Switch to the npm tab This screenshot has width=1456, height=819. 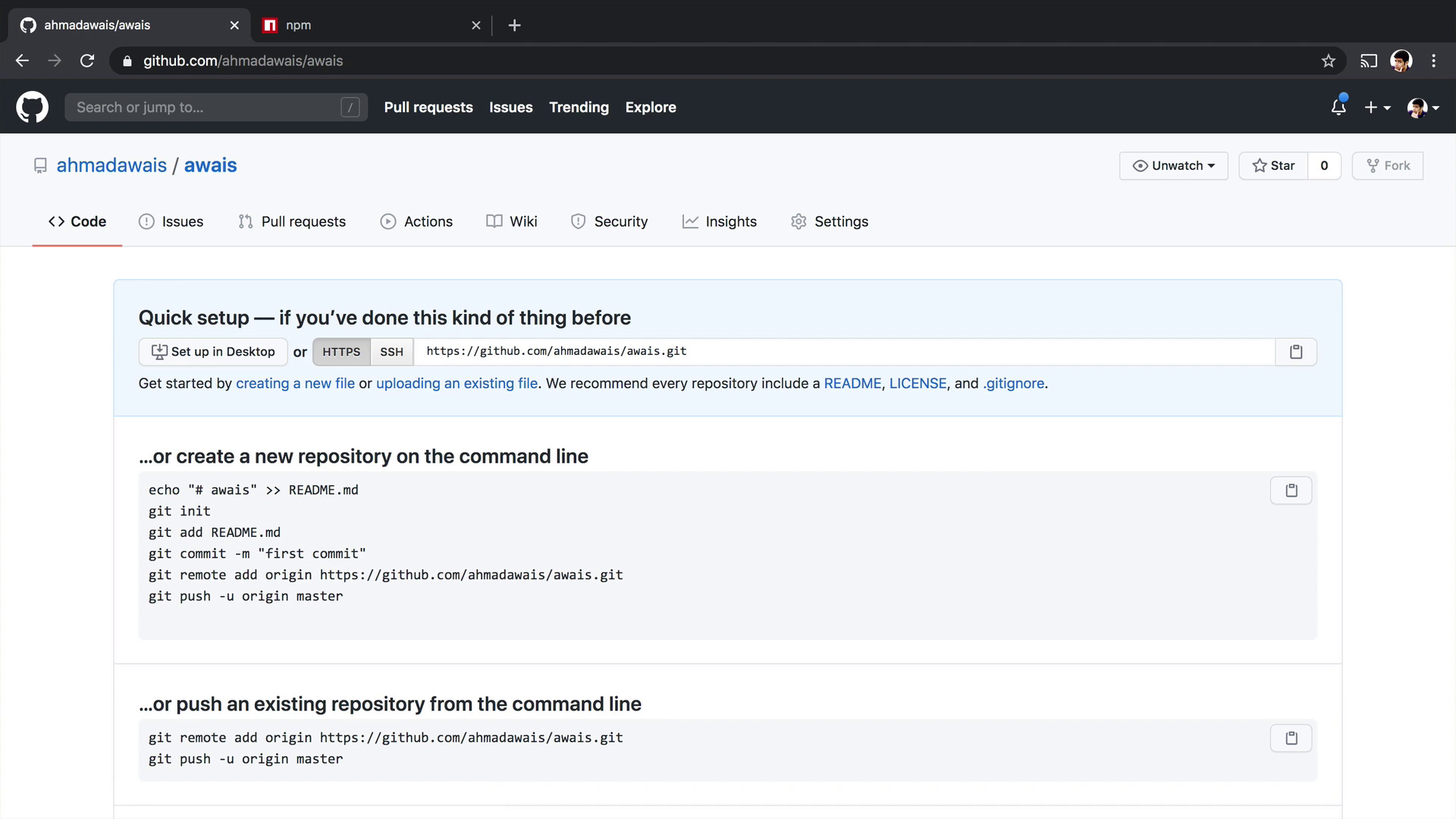coord(372,25)
